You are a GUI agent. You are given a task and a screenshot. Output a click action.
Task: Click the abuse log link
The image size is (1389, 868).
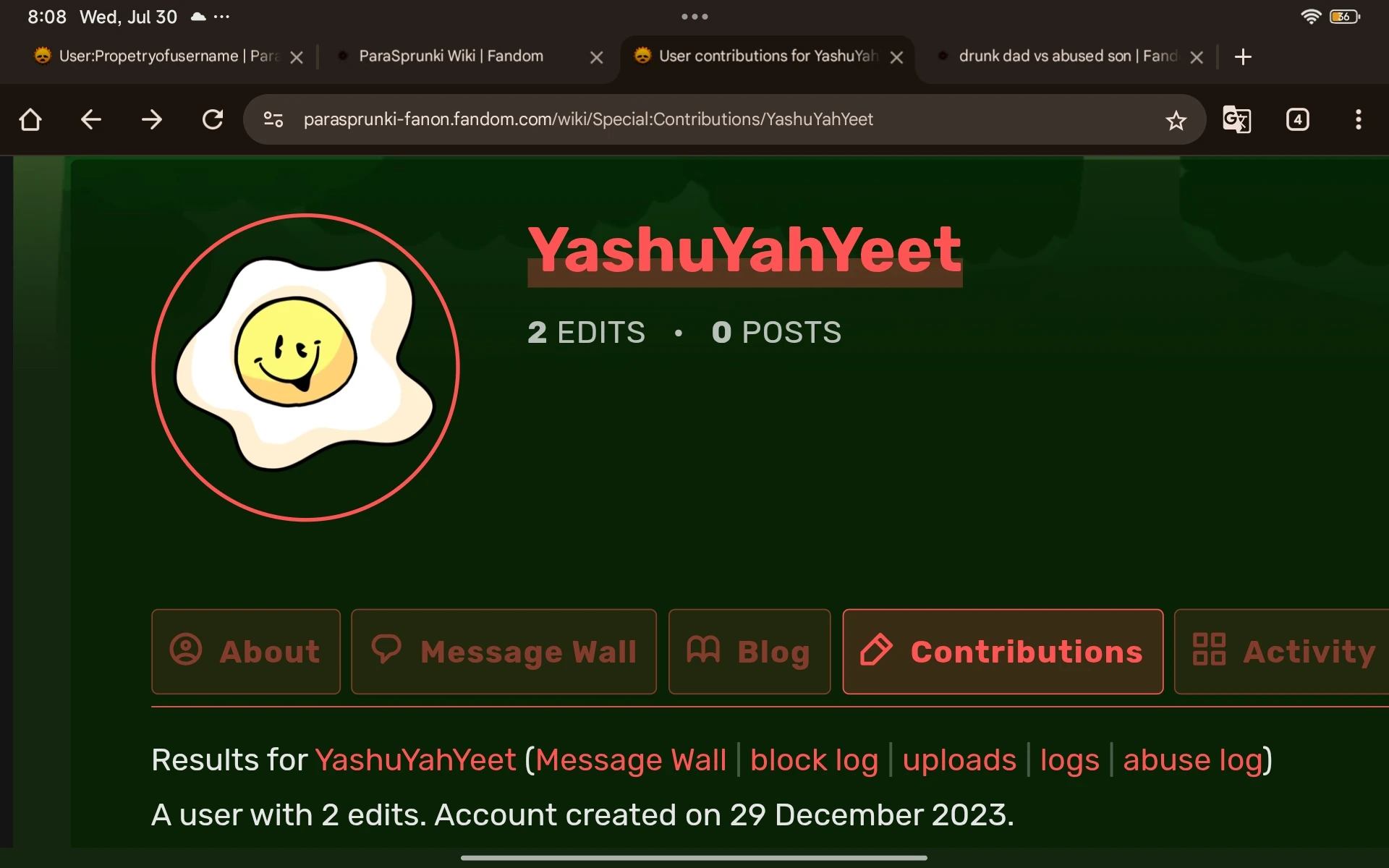coord(1193,760)
